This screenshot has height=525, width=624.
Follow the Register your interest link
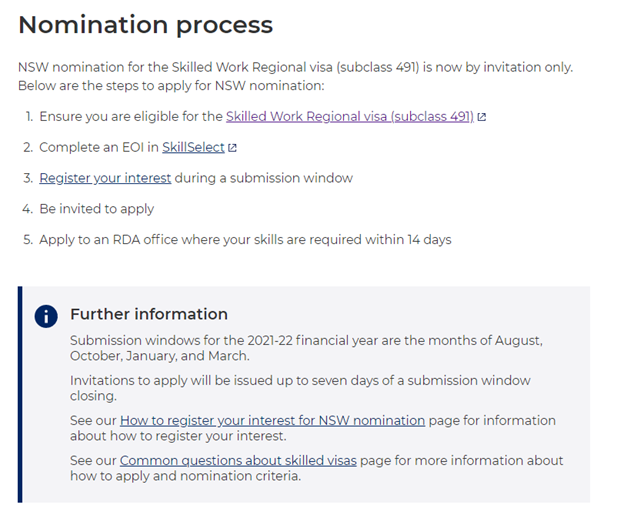click(105, 178)
